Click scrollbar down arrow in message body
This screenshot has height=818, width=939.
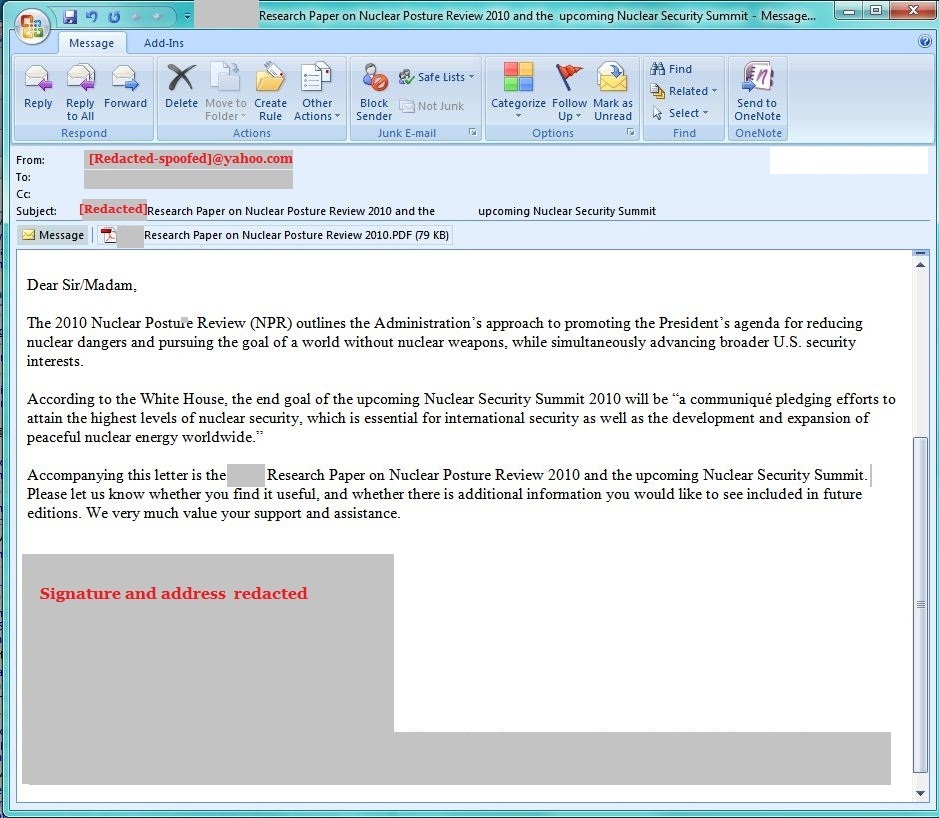pos(920,793)
